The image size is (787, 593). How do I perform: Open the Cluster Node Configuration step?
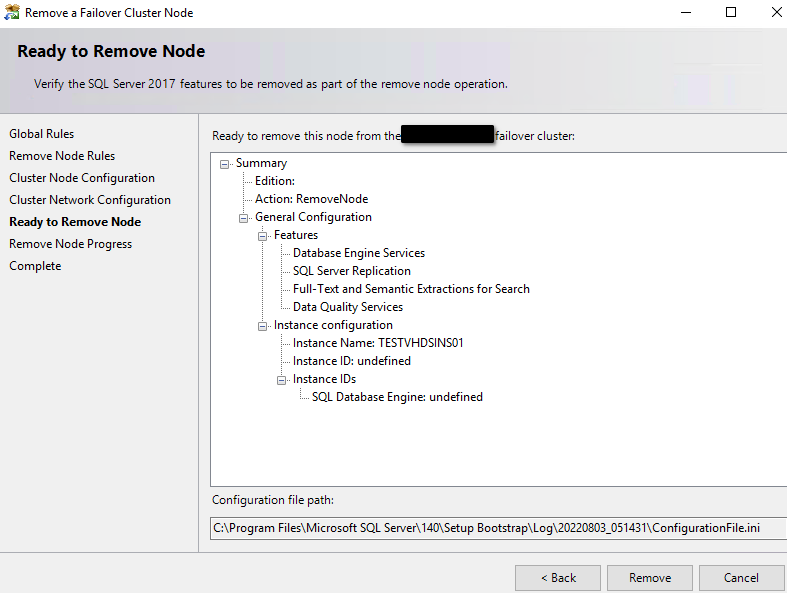tap(82, 178)
